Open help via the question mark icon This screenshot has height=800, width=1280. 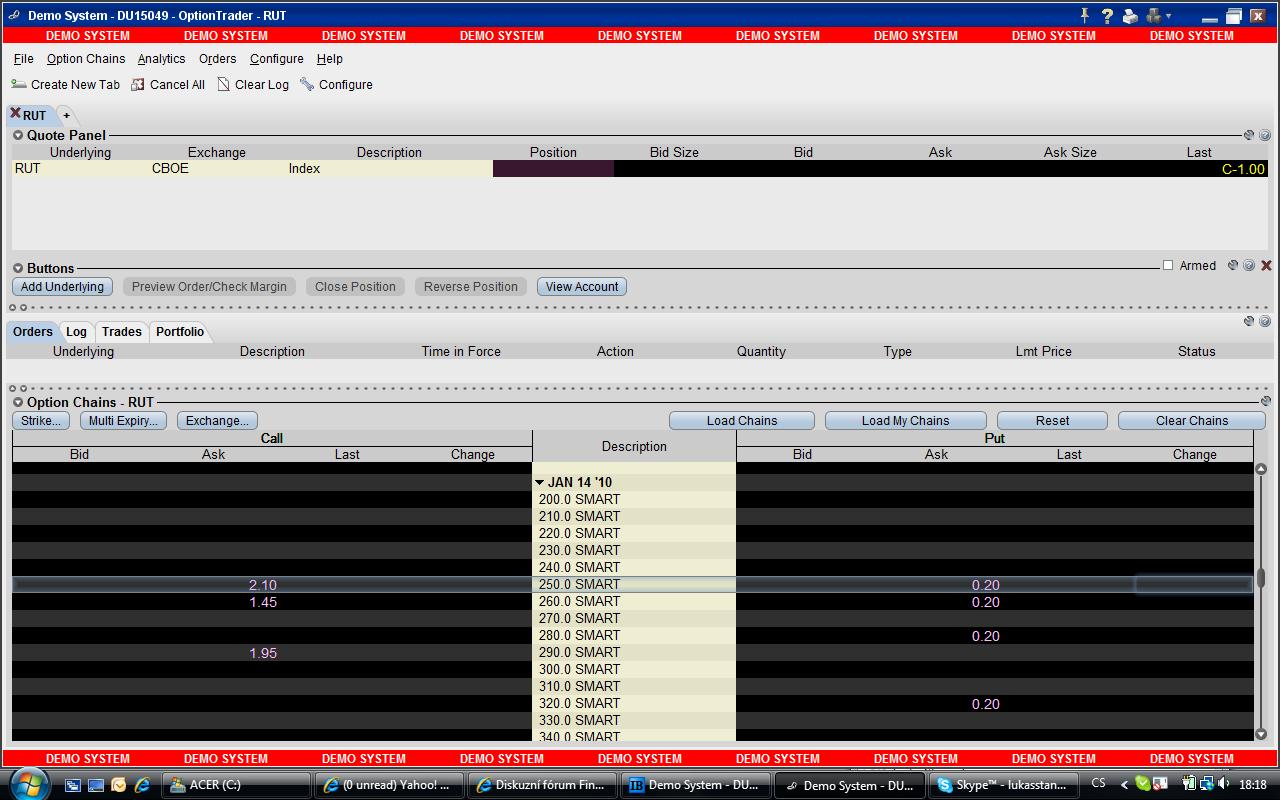coord(1107,15)
